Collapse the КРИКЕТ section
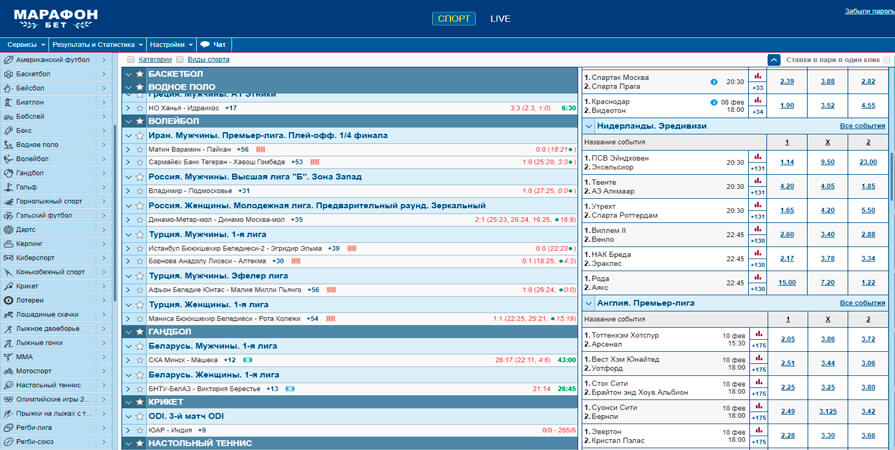Viewport: 895px width, 450px height. pos(128,402)
